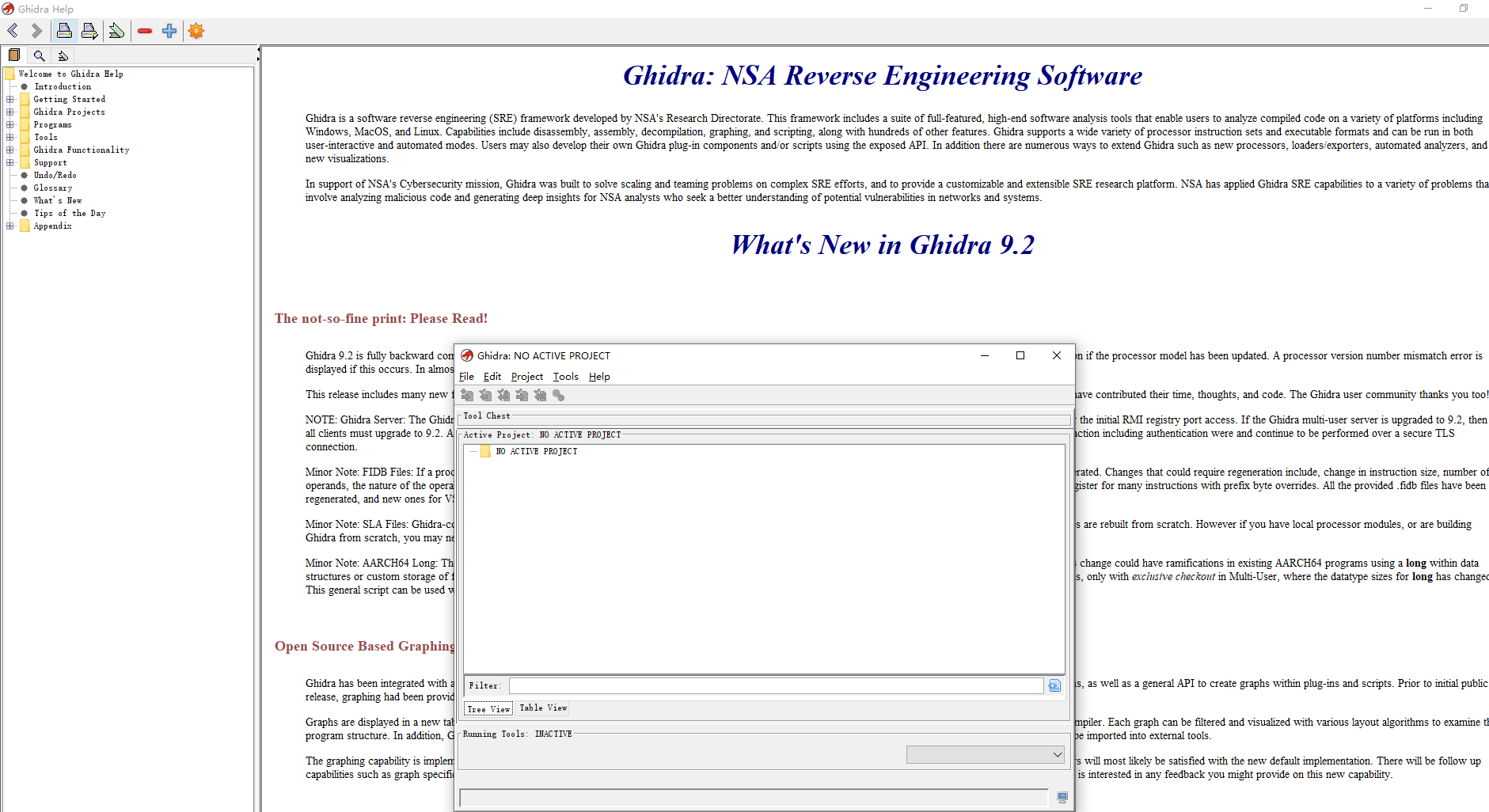Expand the Ghidra Functionality help node
1489x812 pixels.
[x=10, y=150]
